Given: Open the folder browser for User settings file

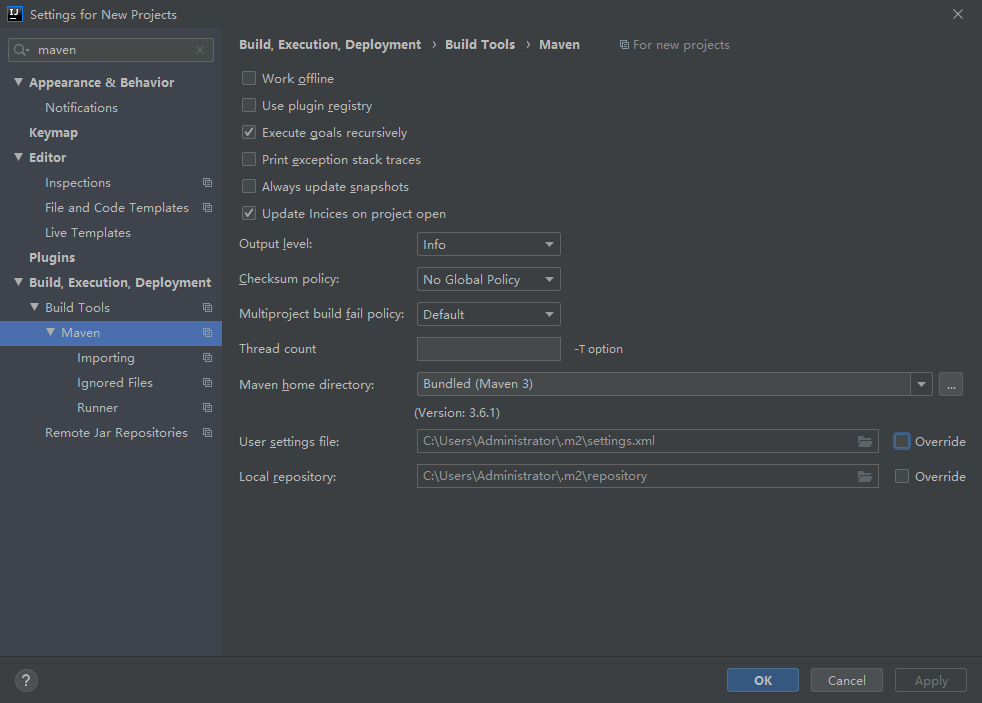Looking at the screenshot, I should click(865, 441).
